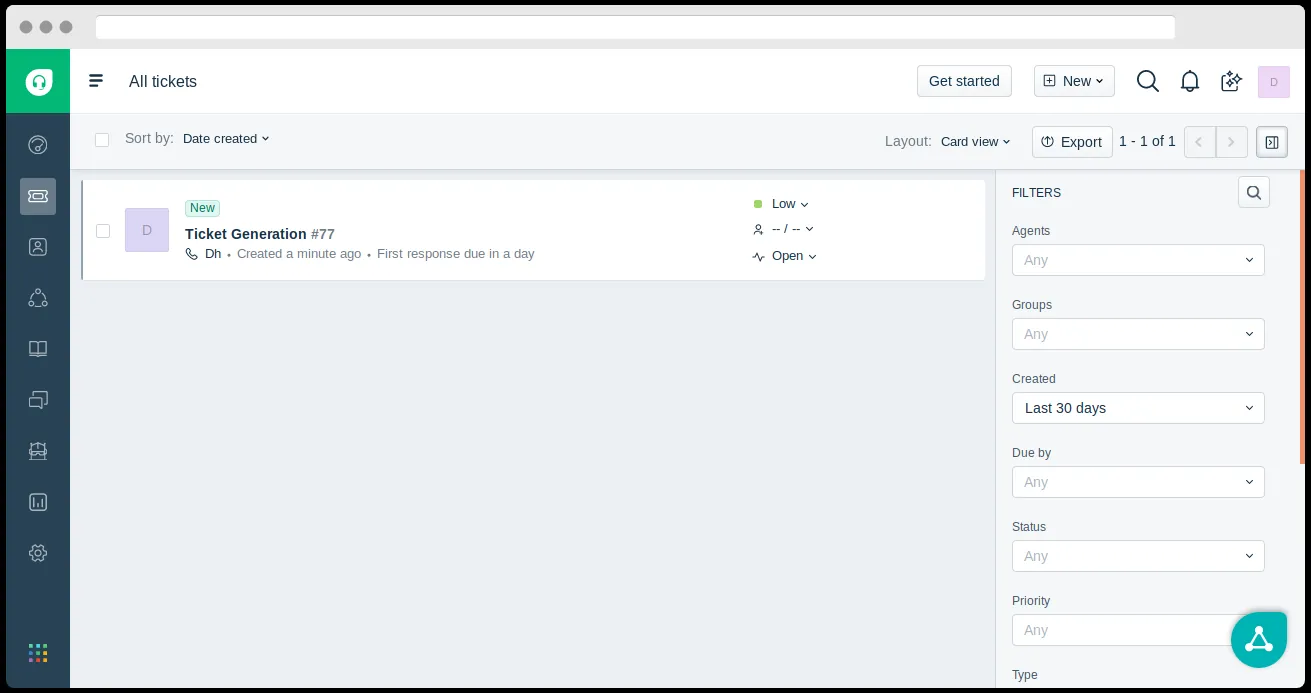Open the Due by filter dropdown
The image size is (1311, 693).
(1138, 482)
